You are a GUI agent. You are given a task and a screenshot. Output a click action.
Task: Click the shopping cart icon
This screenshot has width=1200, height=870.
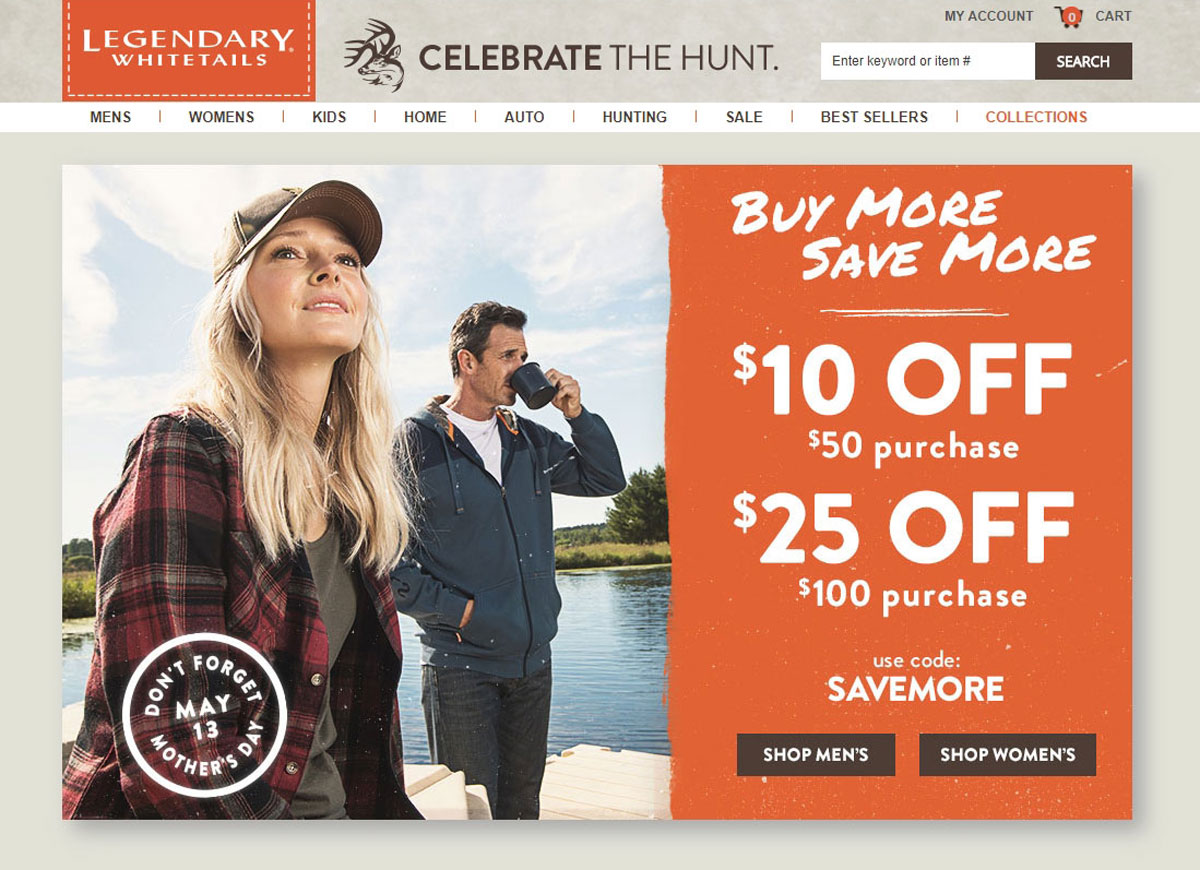(1069, 16)
